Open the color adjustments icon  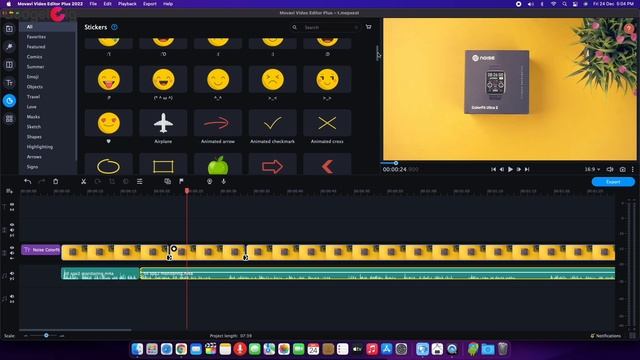coord(126,181)
